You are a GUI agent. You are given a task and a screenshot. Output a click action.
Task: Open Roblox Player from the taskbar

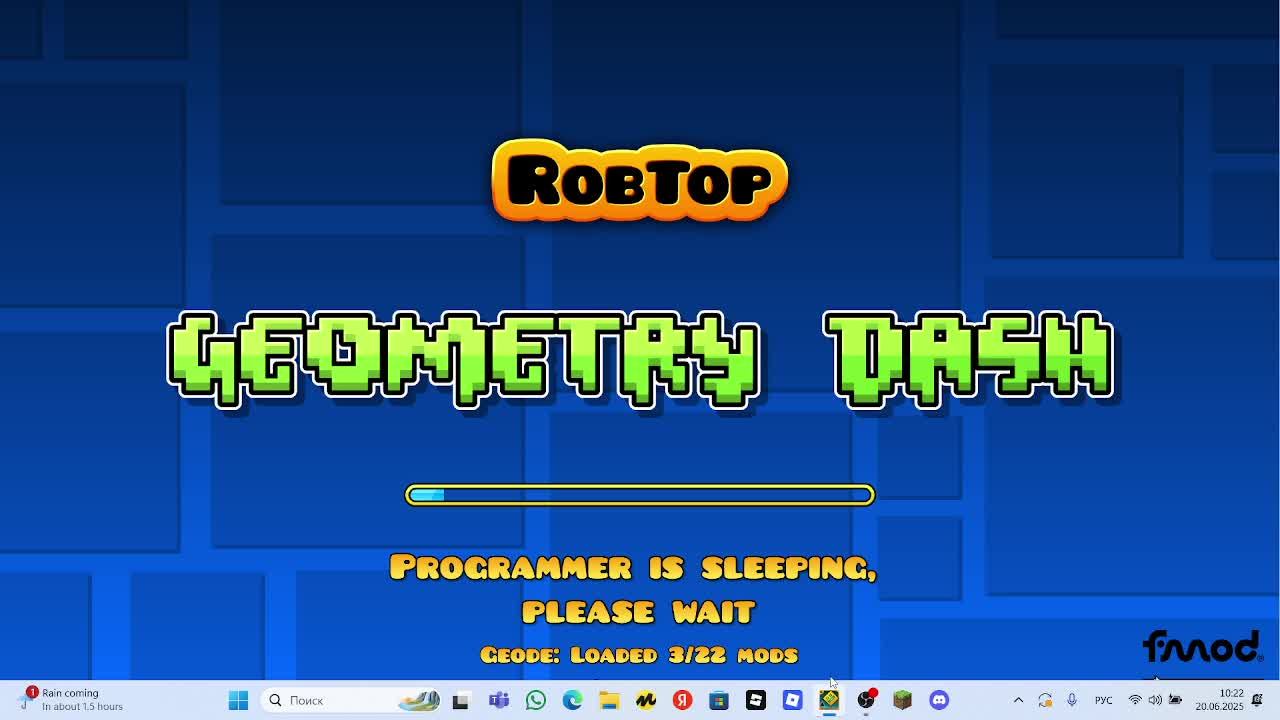[756, 700]
